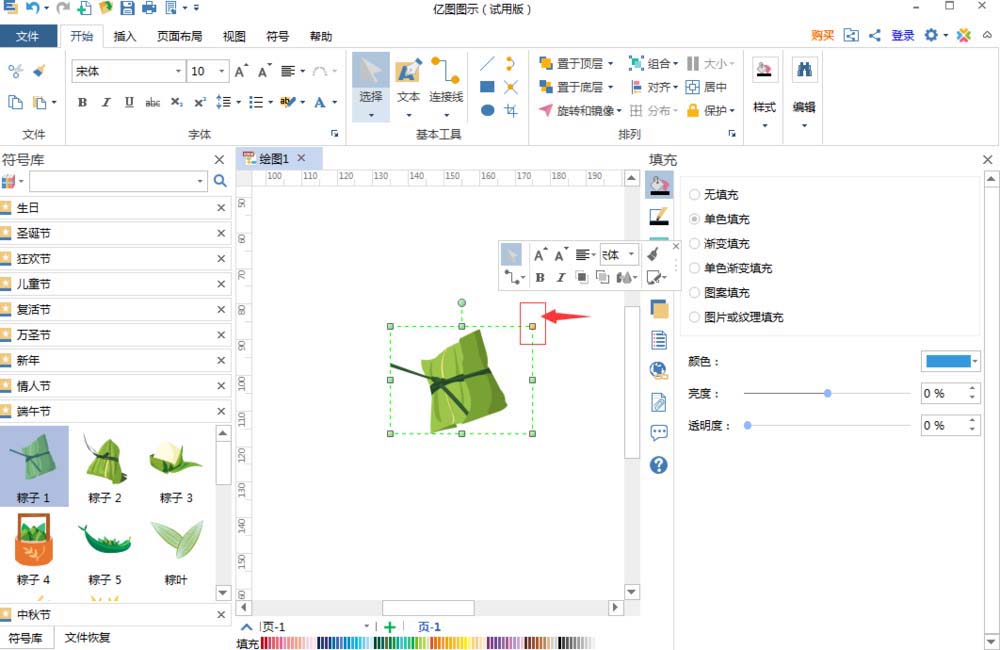The height and width of the screenshot is (650, 1000).
Task: Activate the Select tool (选择)
Action: [x=371, y=86]
